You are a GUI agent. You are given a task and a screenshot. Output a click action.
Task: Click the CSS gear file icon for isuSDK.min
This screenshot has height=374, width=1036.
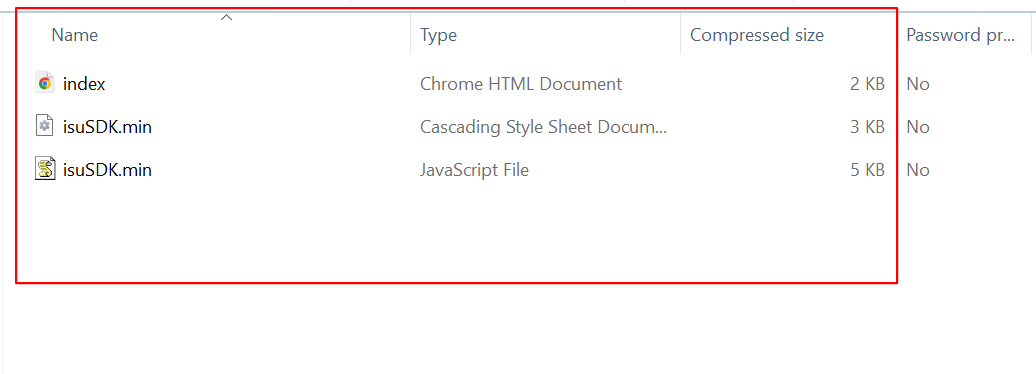pyautogui.click(x=44, y=126)
